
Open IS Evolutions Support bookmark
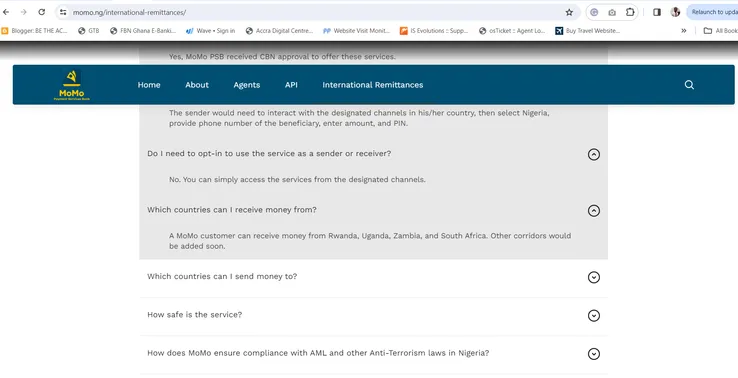pos(434,31)
